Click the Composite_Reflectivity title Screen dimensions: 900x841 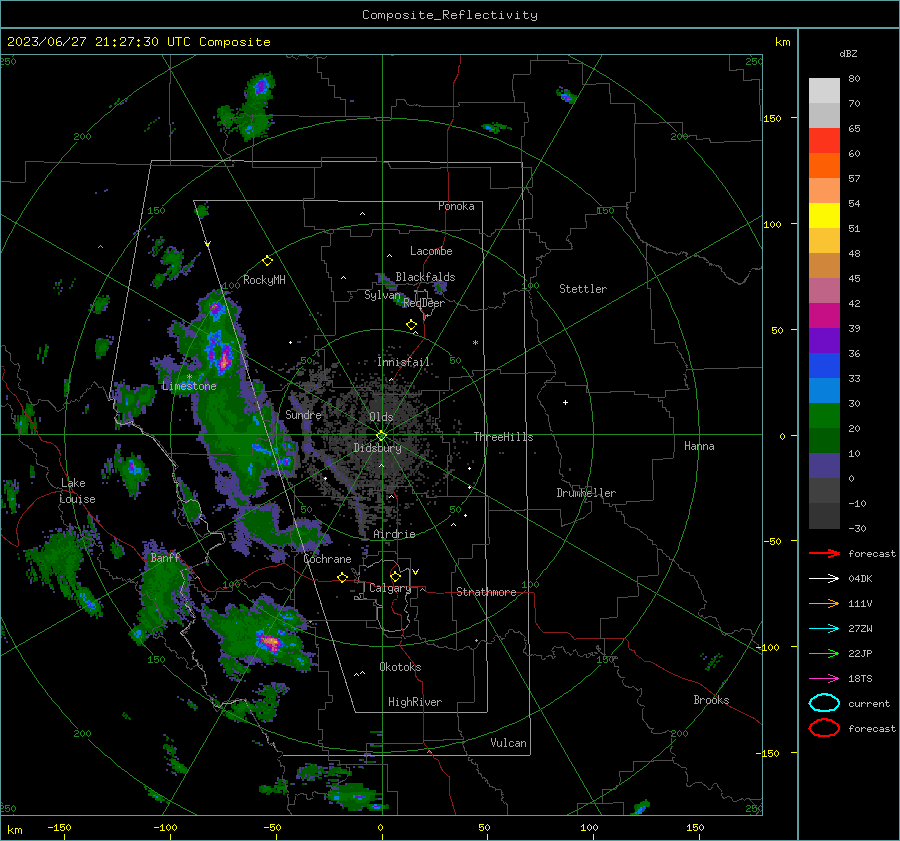coord(450,15)
